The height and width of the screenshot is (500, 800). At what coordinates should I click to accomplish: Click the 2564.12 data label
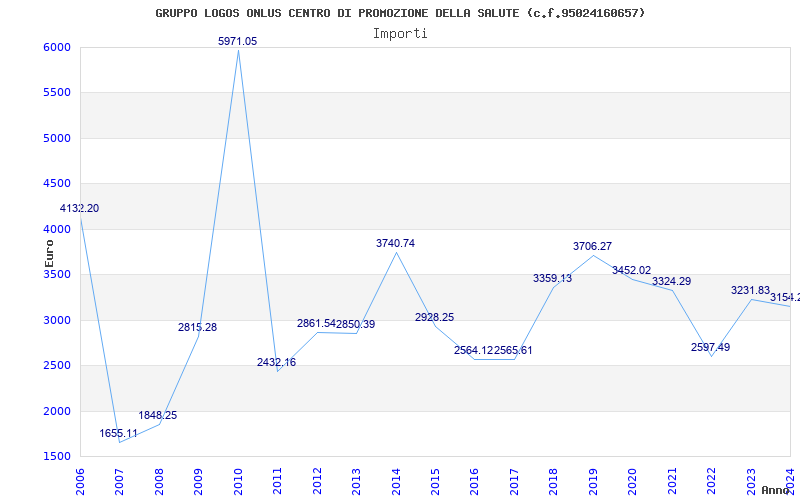pyautogui.click(x=473, y=351)
